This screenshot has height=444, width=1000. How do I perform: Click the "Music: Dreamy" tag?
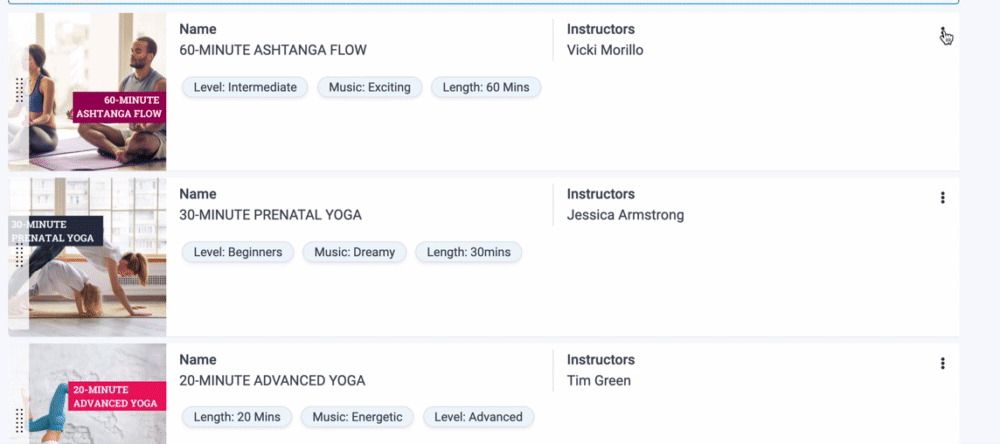click(354, 252)
